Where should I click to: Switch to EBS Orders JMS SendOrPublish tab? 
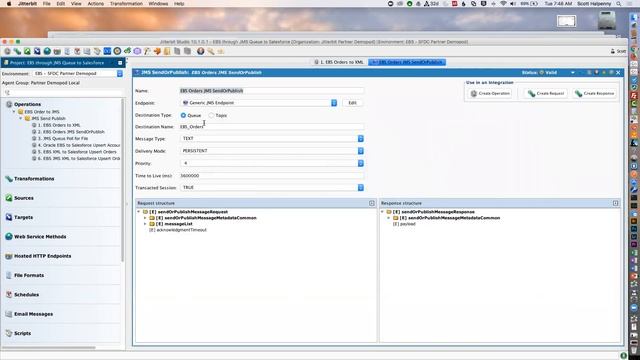coord(407,62)
